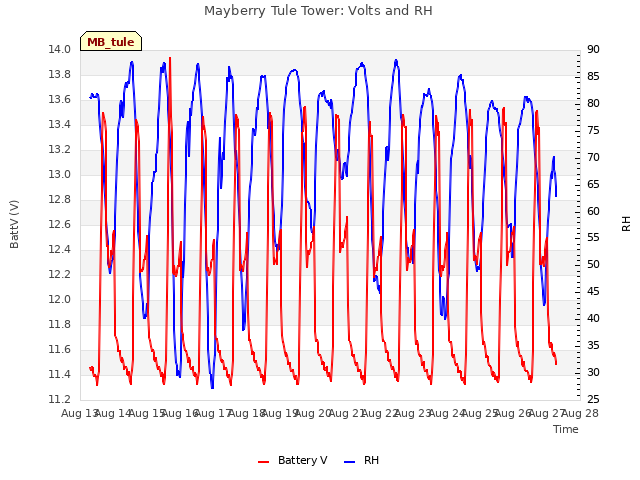The width and height of the screenshot is (640, 480).
Task: Click the 40 right axis value
Action: click(x=593, y=318)
